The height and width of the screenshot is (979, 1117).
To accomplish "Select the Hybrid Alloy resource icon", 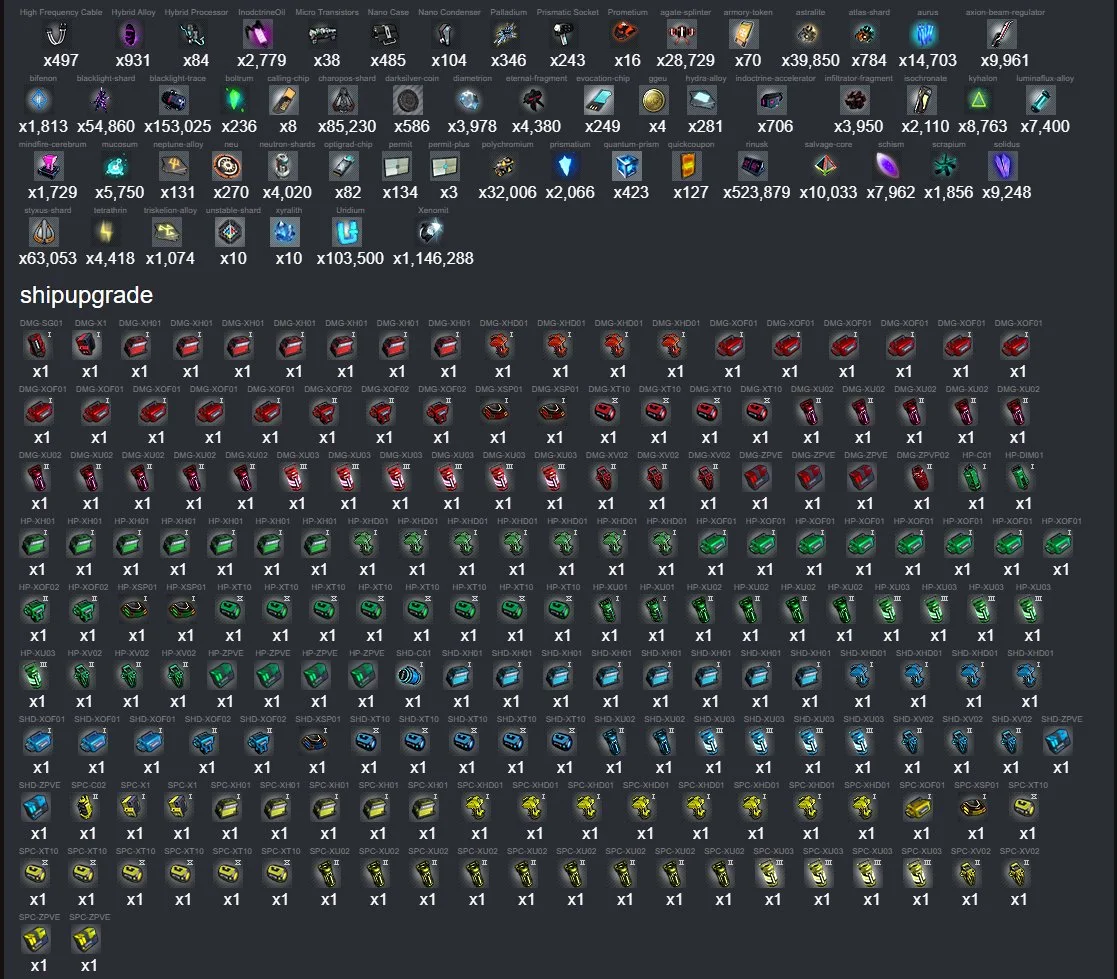I will pos(130,36).
